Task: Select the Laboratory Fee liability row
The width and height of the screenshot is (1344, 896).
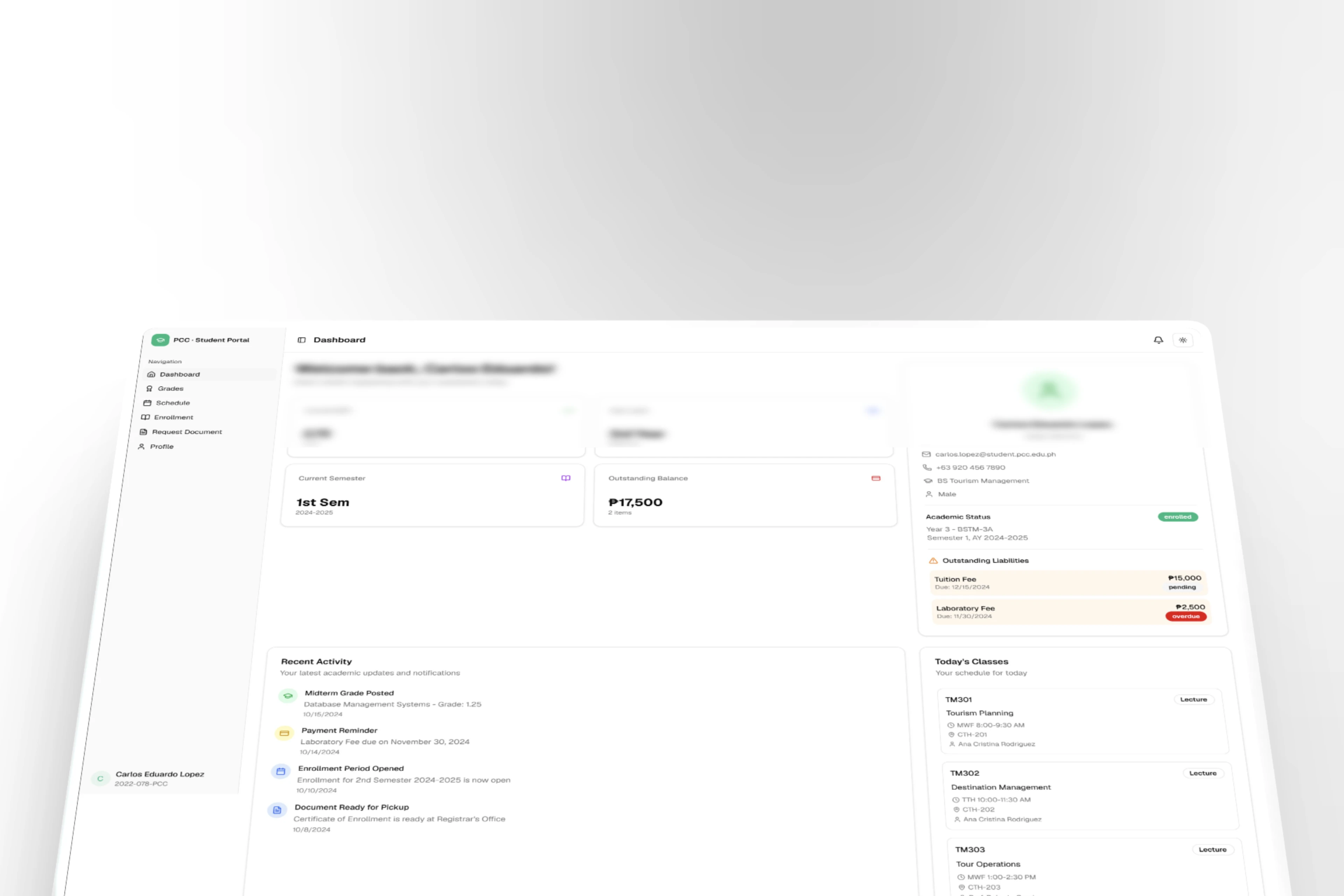Action: (x=1071, y=611)
